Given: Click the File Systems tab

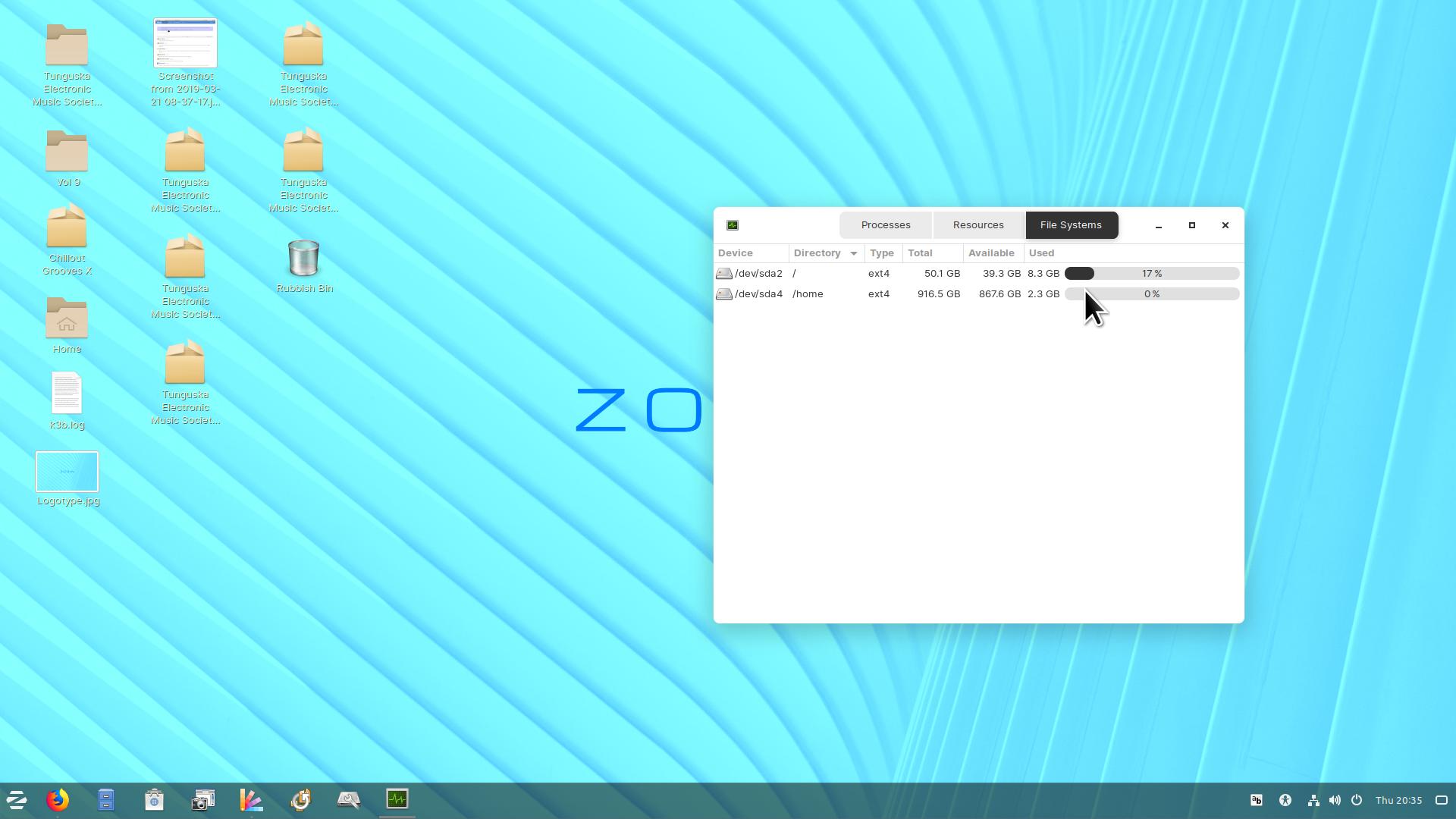Looking at the screenshot, I should [1071, 224].
